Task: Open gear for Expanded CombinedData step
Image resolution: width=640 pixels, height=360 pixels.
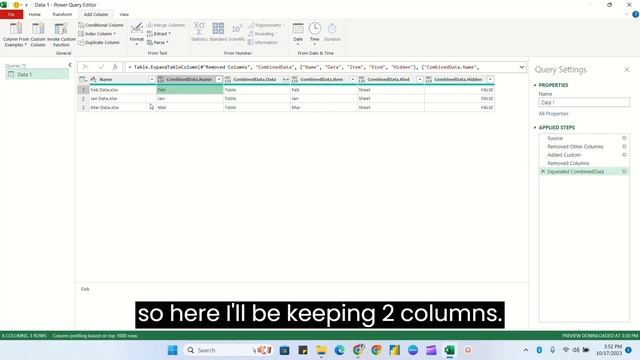Action: tap(624, 171)
